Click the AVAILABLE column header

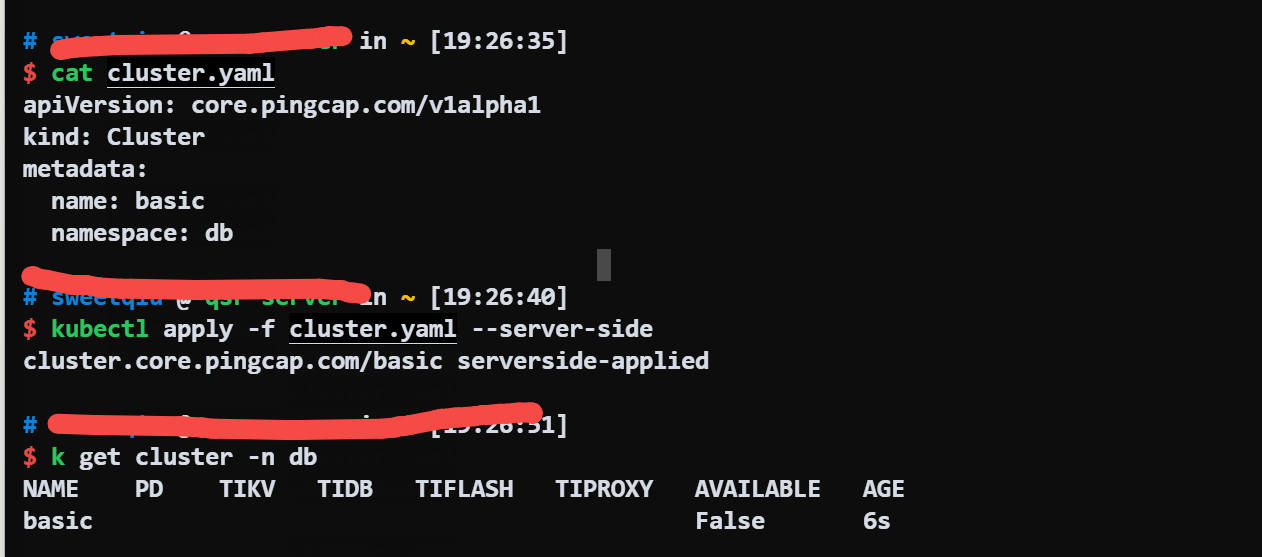click(x=757, y=489)
